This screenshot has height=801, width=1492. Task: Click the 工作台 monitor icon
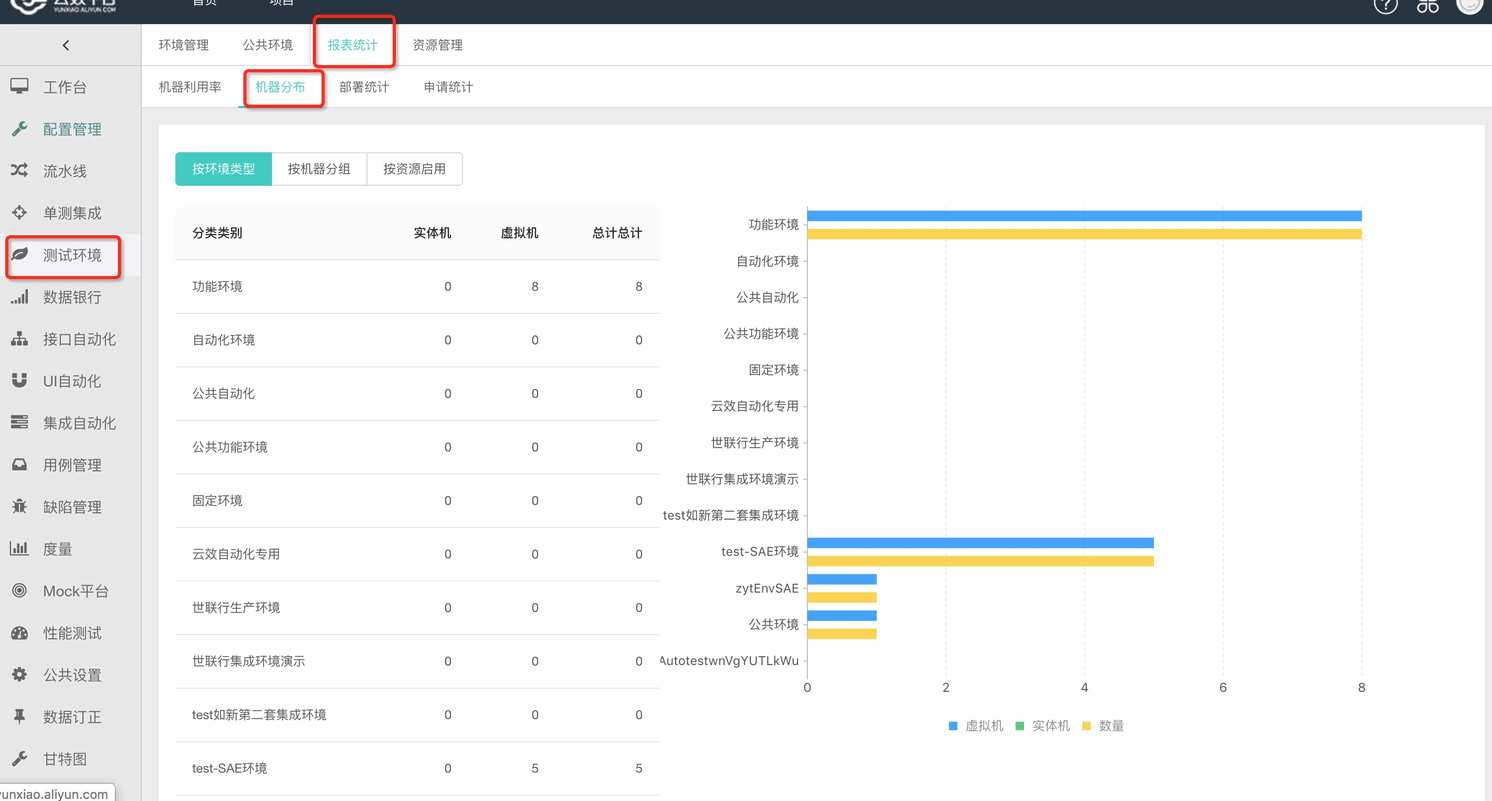pyautogui.click(x=19, y=86)
